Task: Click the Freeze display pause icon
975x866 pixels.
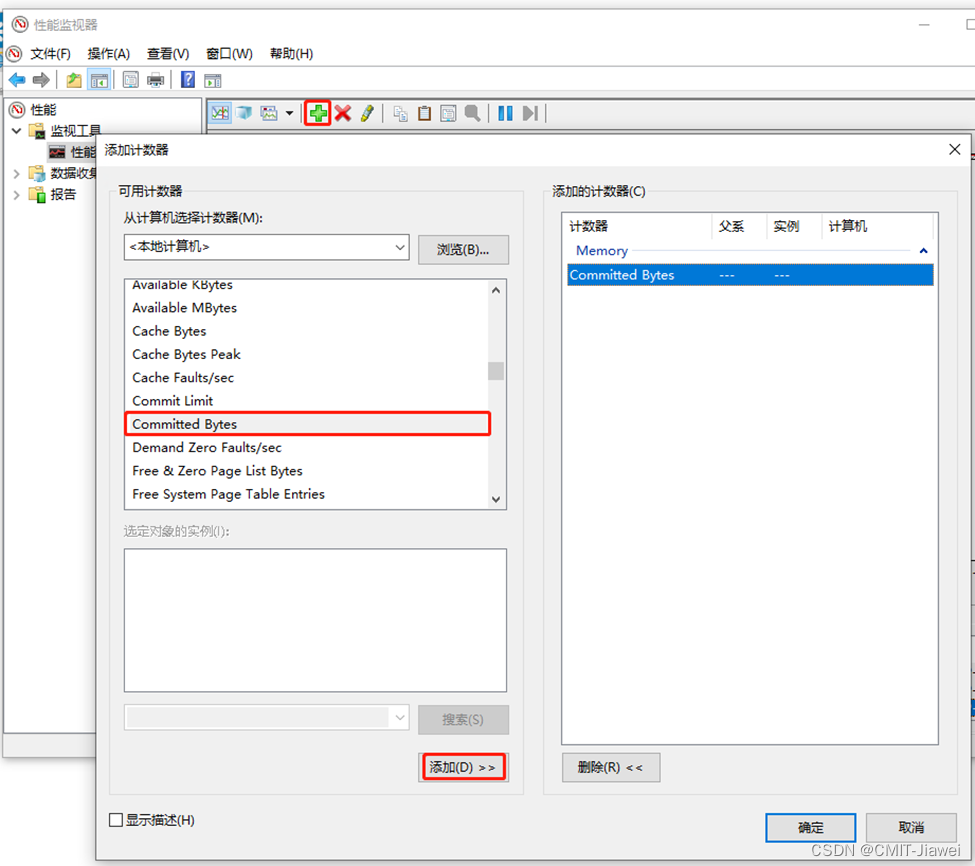Action: pos(506,113)
